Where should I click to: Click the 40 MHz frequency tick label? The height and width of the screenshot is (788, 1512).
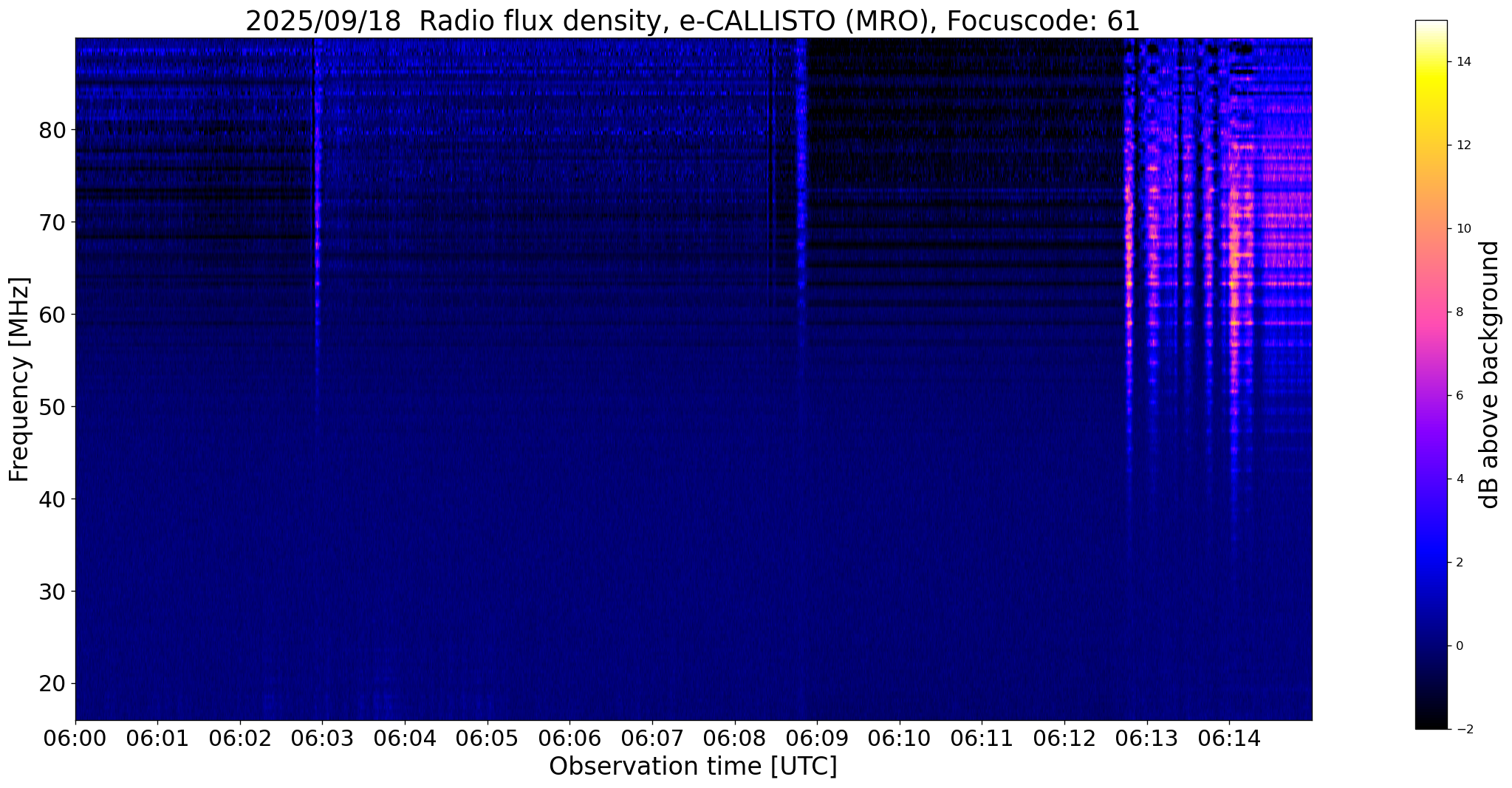[x=52, y=499]
